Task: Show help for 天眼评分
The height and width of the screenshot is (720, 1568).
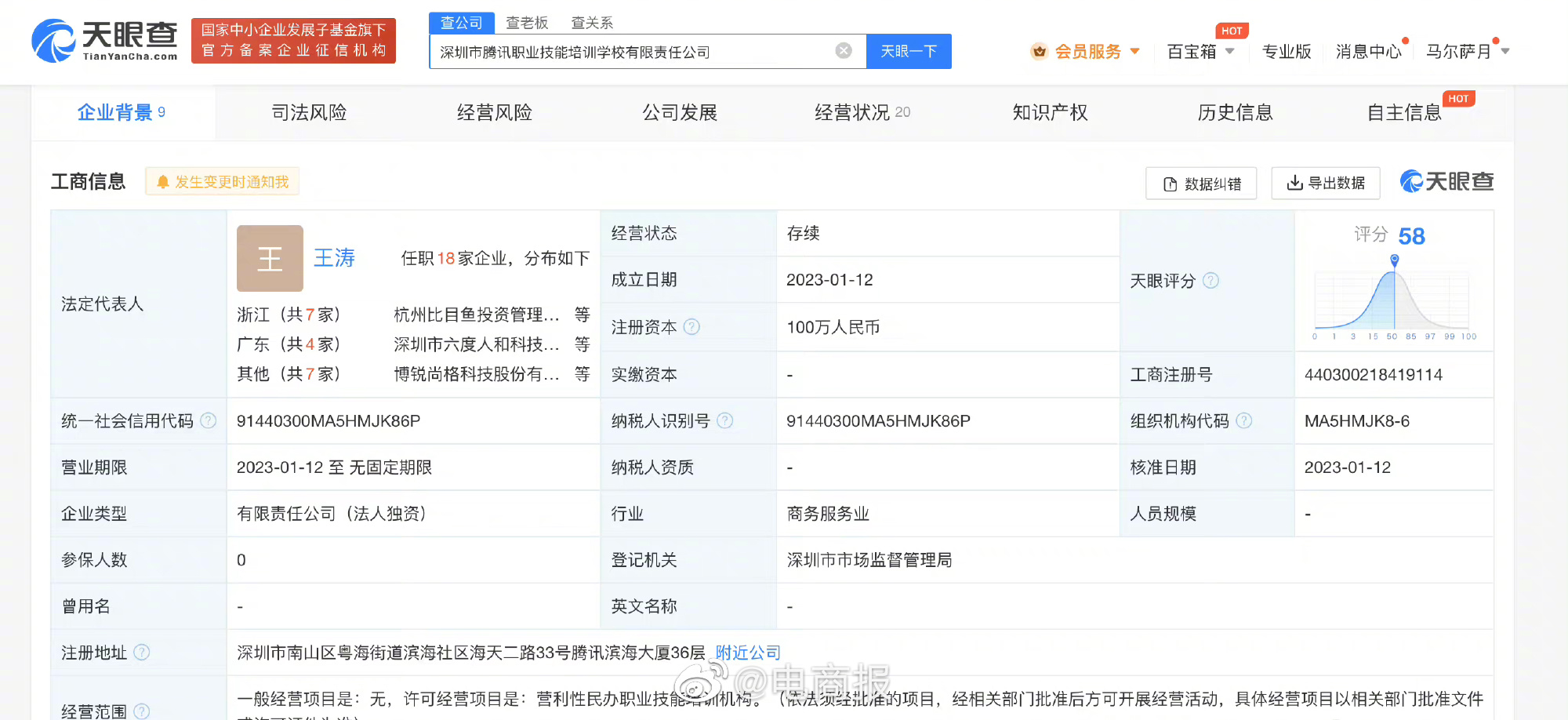Action: 1211,281
